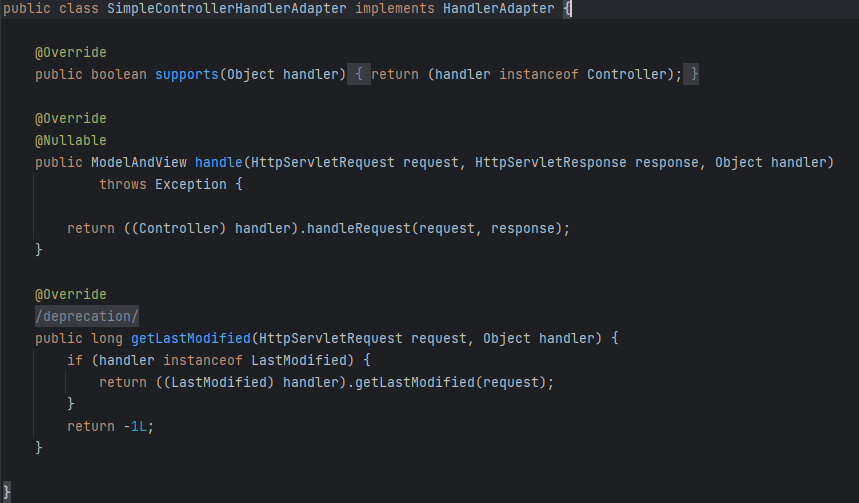
Task: Click HandlerAdapter interface name
Action: [499, 8]
